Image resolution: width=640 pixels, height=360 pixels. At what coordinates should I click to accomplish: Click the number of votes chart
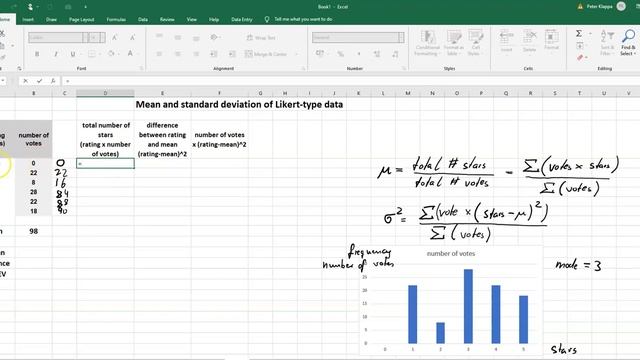(x=451, y=300)
